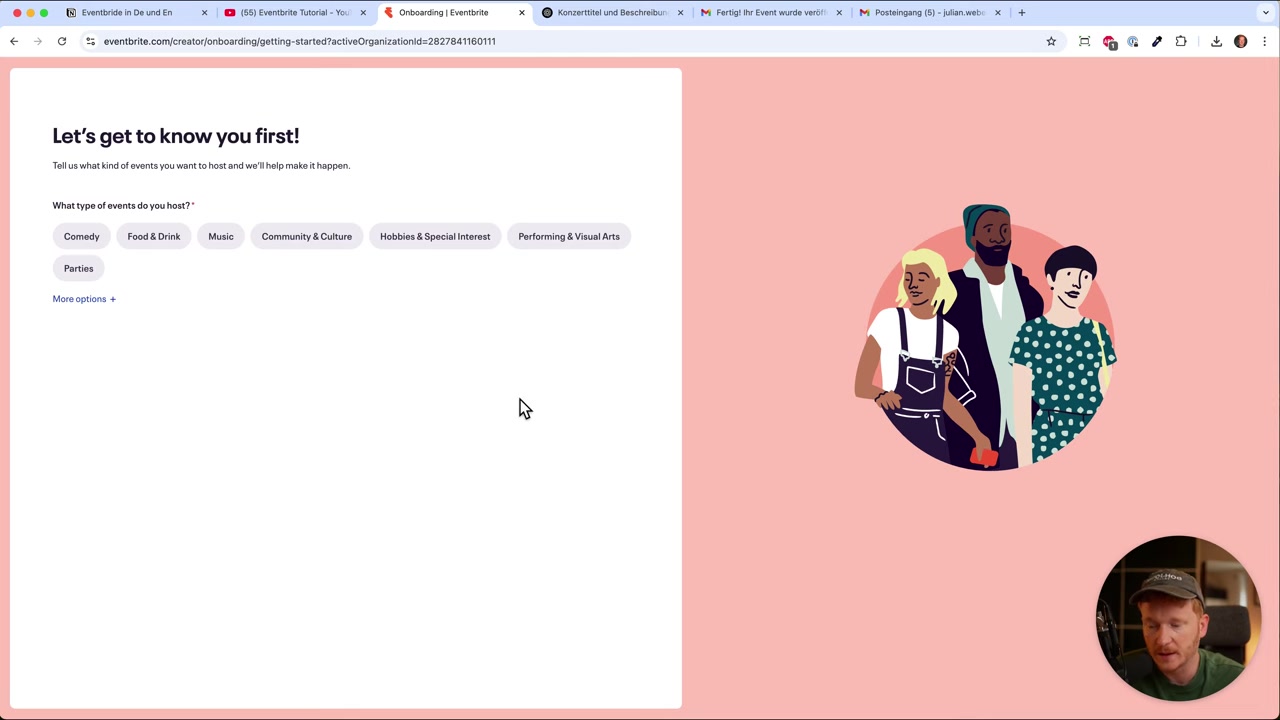Switch to Eventbrite Tutorial YouTube tab
Screen dimensions: 1280x720
(x=295, y=12)
